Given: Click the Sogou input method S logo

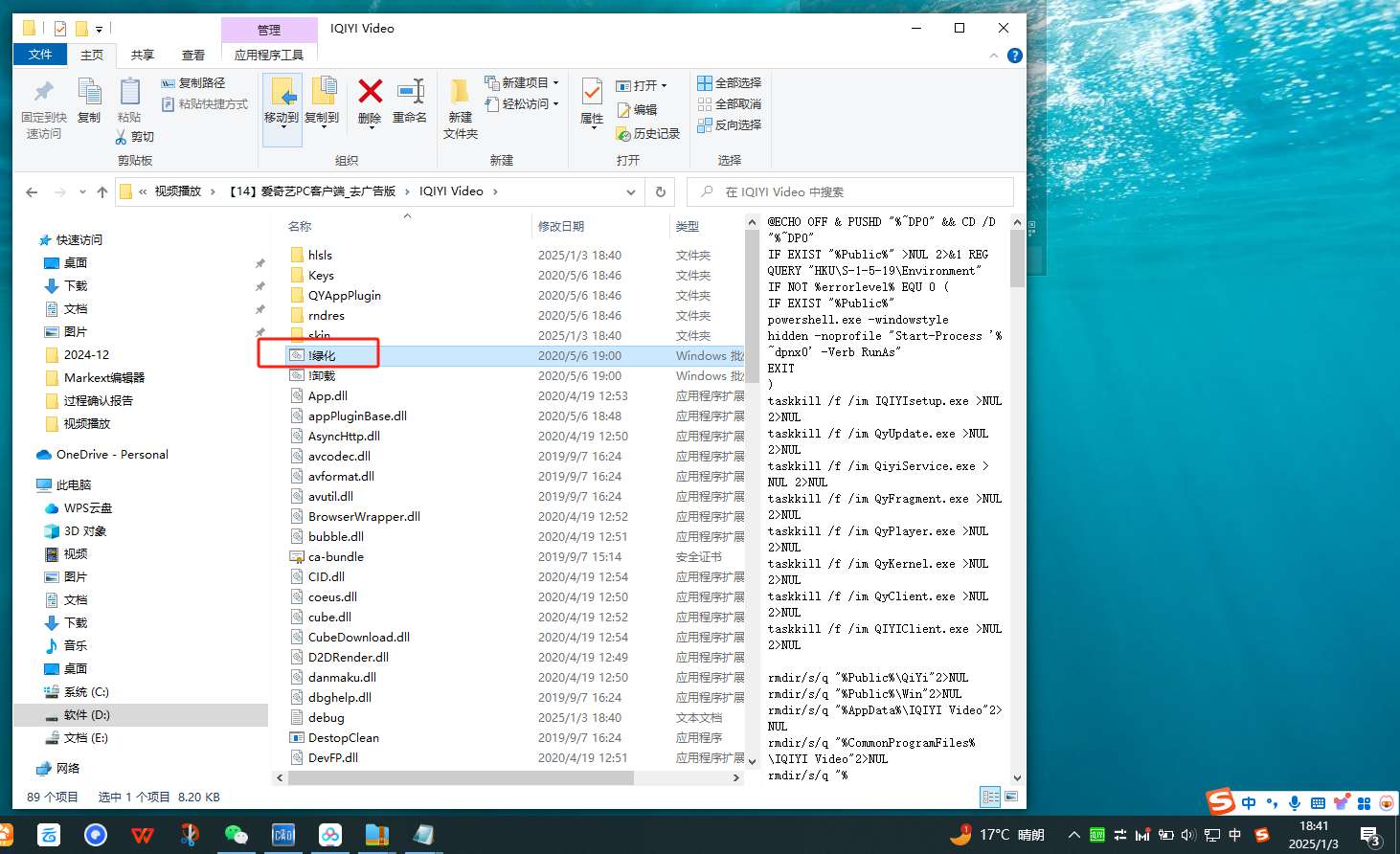Looking at the screenshot, I should coord(1220,801).
